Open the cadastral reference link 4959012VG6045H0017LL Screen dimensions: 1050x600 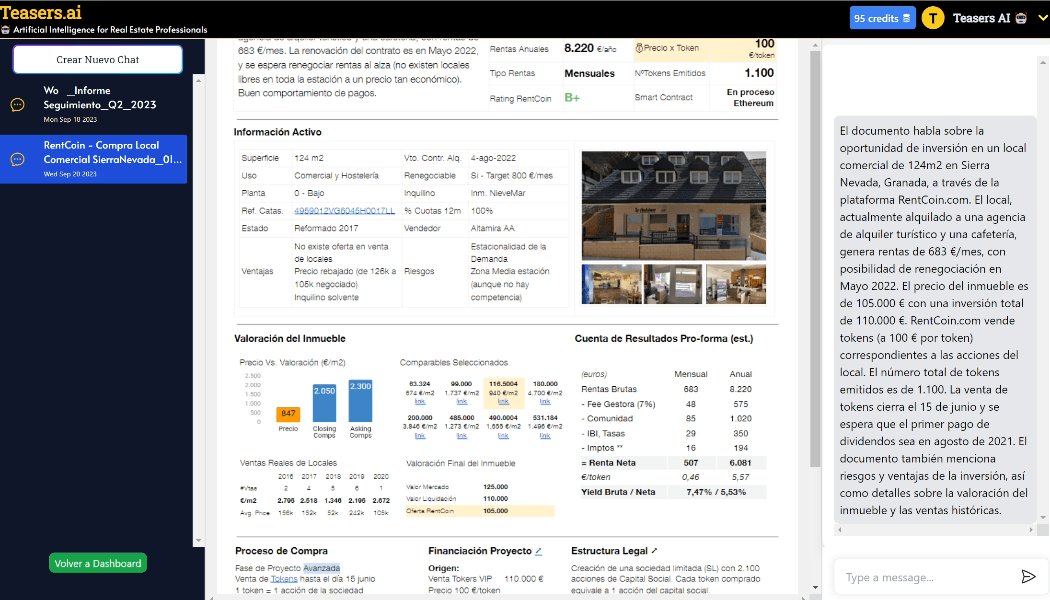(344, 211)
